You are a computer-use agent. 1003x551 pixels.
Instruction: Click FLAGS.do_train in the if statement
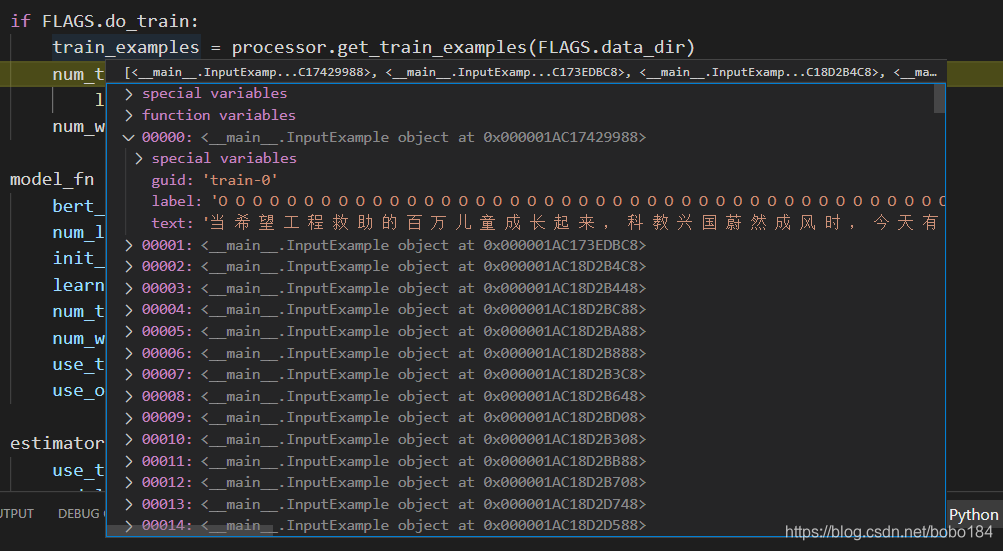115,21
